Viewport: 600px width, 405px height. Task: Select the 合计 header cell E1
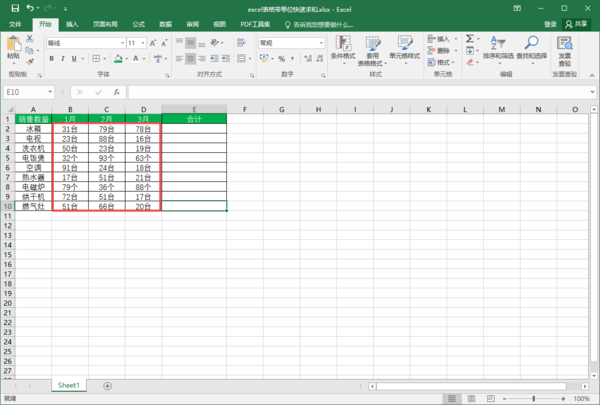194,119
